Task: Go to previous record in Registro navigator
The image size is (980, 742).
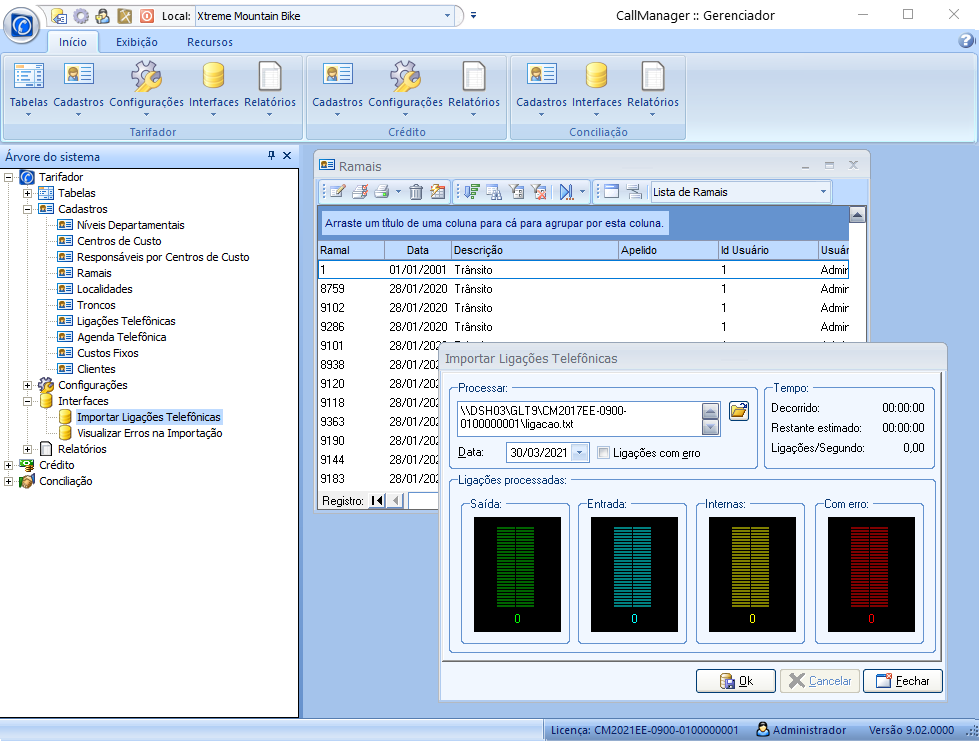Action: pos(395,500)
